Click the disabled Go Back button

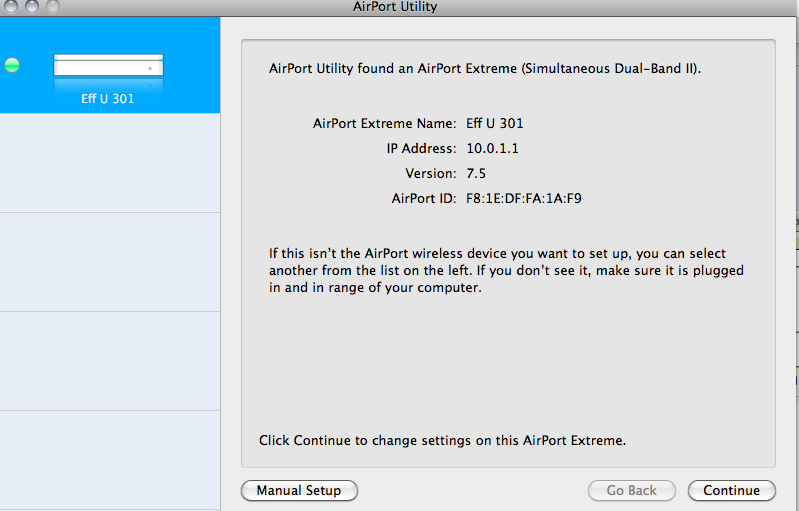click(631, 490)
